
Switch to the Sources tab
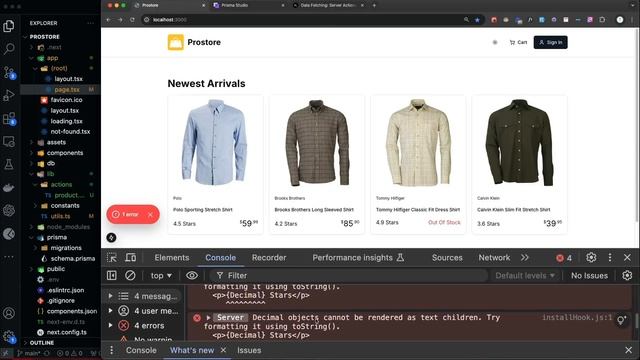(447, 258)
